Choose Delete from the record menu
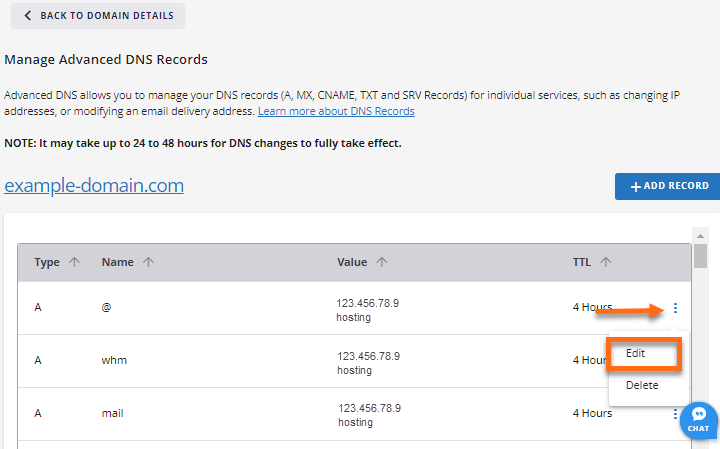720x449 pixels. [x=642, y=385]
